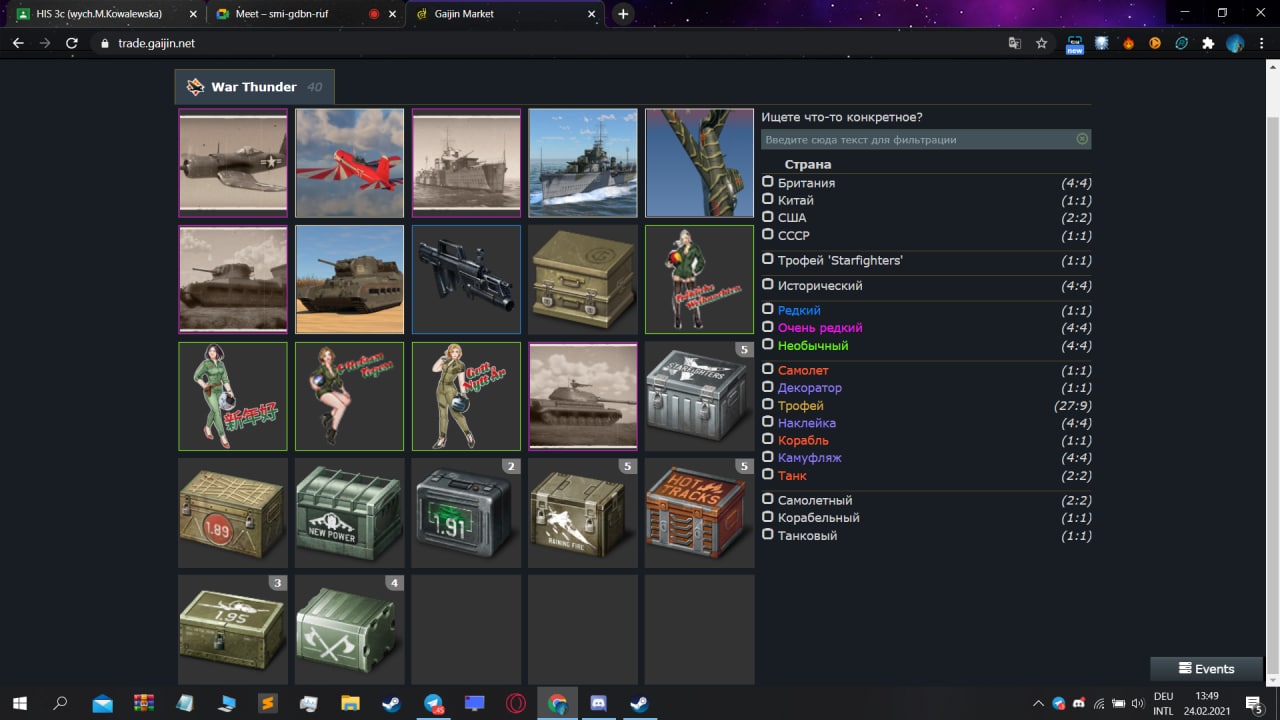Toggle the США country filter
Viewport: 1280px width, 720px height.
click(768, 217)
